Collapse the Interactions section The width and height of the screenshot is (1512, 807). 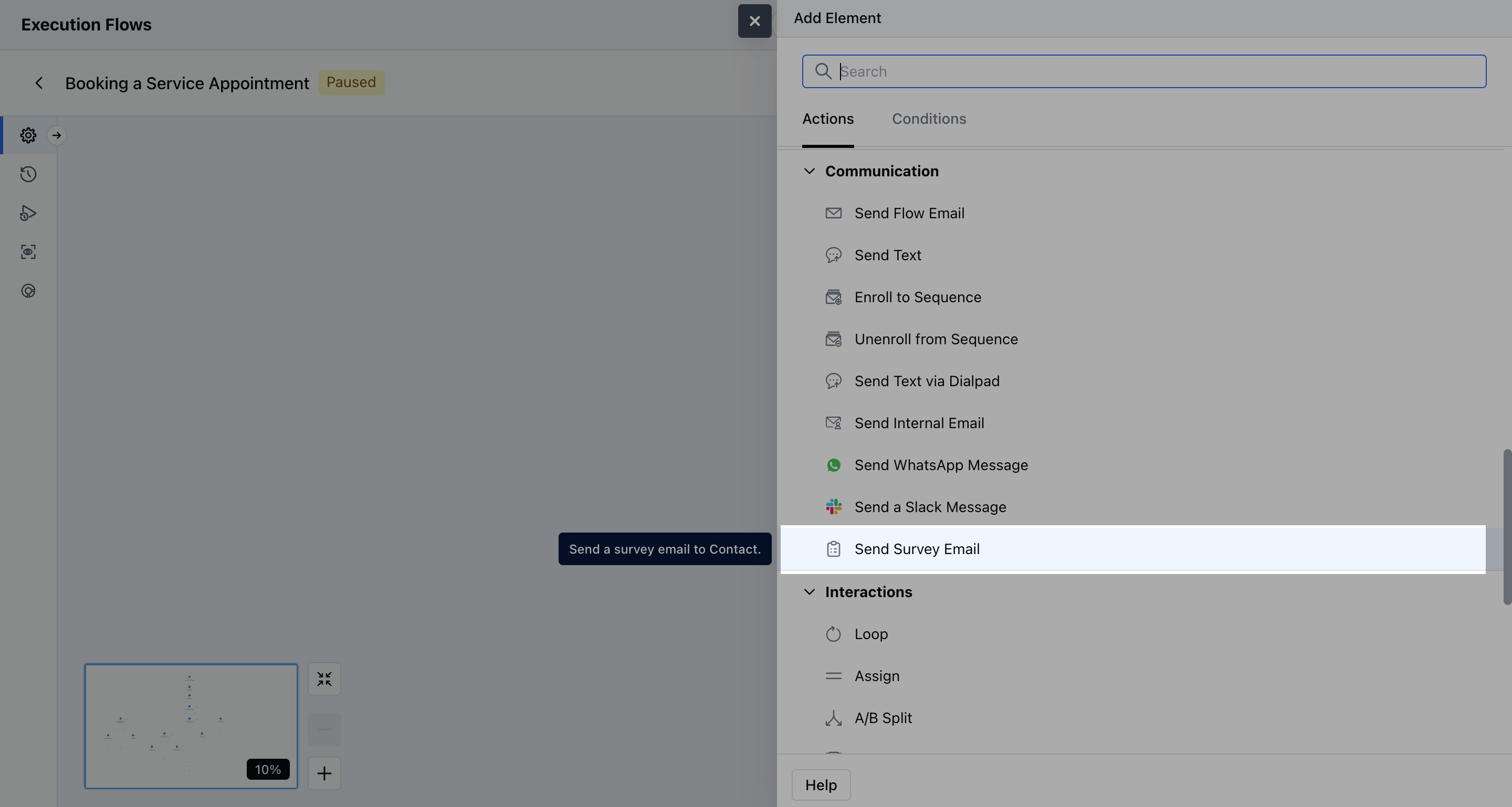[x=809, y=592]
